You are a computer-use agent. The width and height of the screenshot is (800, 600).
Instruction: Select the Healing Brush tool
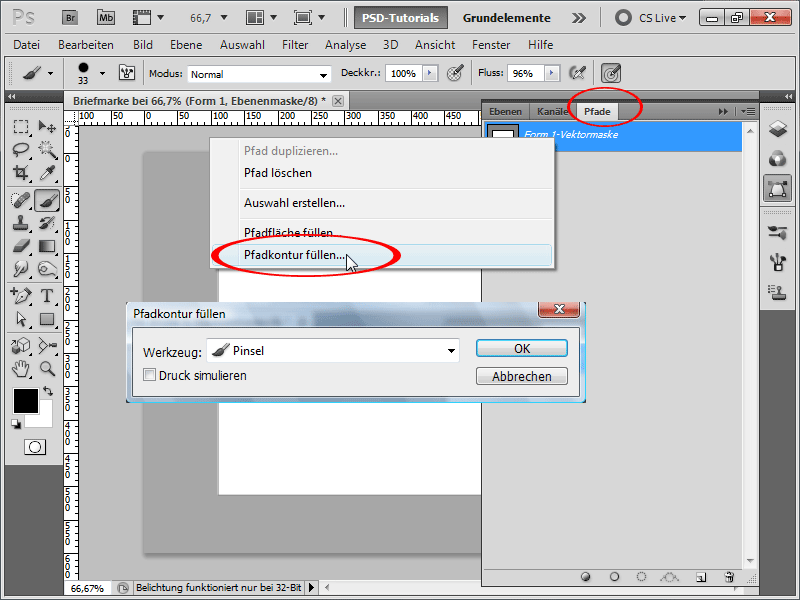21,200
